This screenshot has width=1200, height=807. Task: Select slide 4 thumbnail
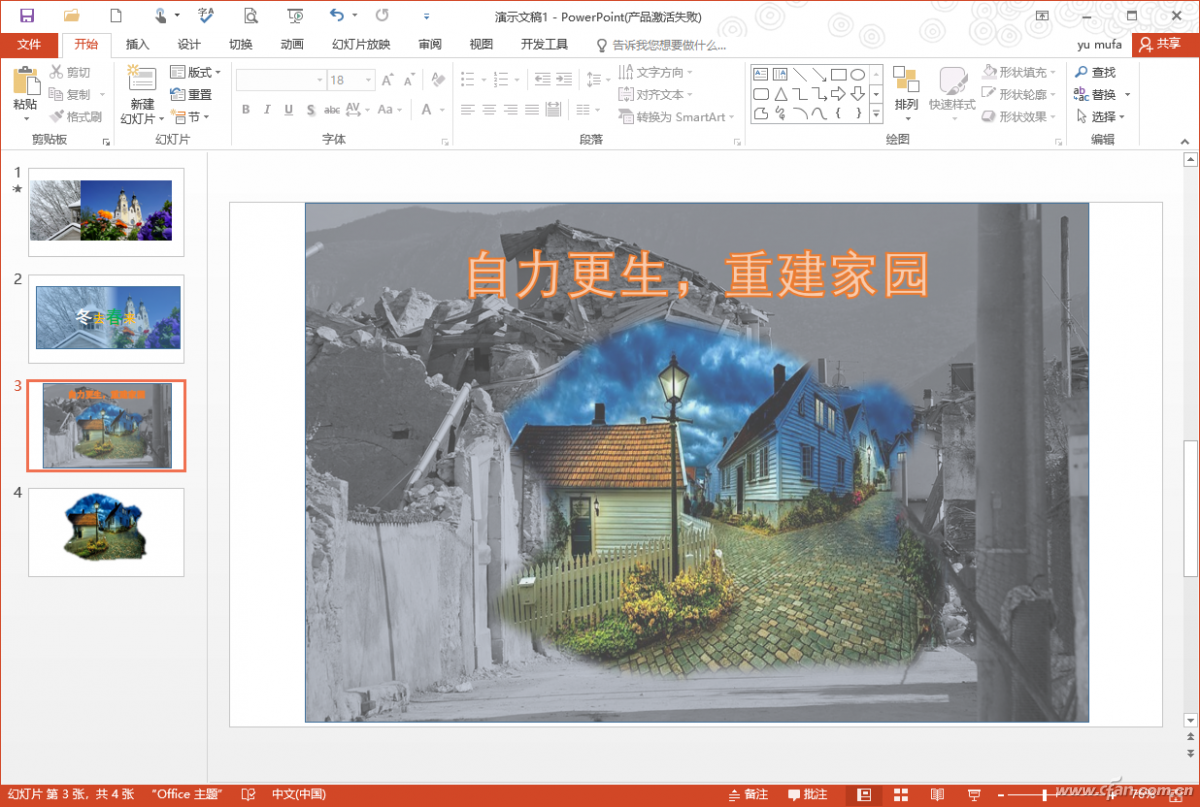point(106,532)
